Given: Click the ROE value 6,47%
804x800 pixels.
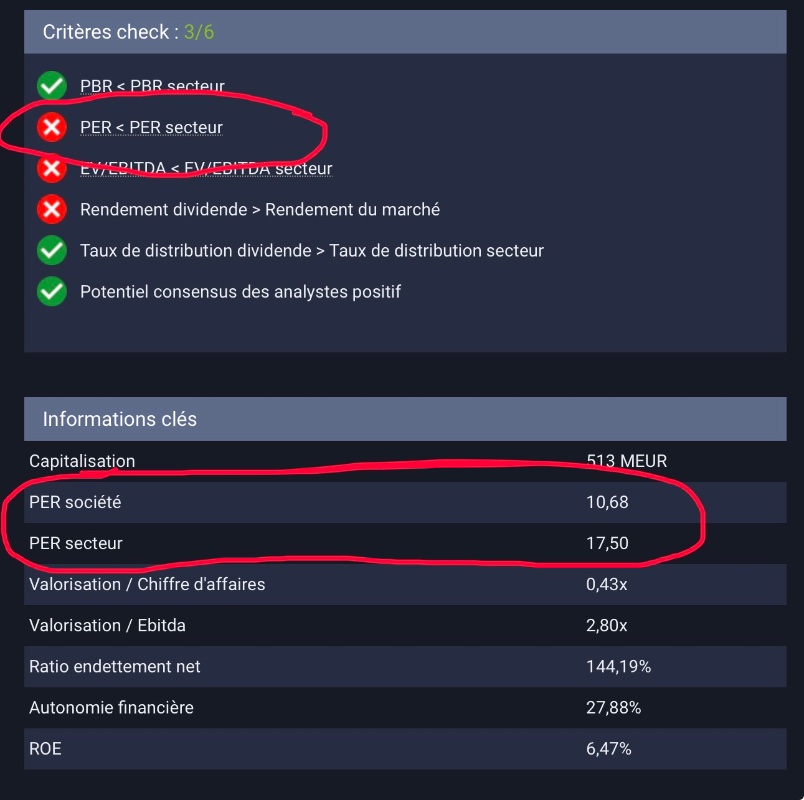Looking at the screenshot, I should click(609, 748).
